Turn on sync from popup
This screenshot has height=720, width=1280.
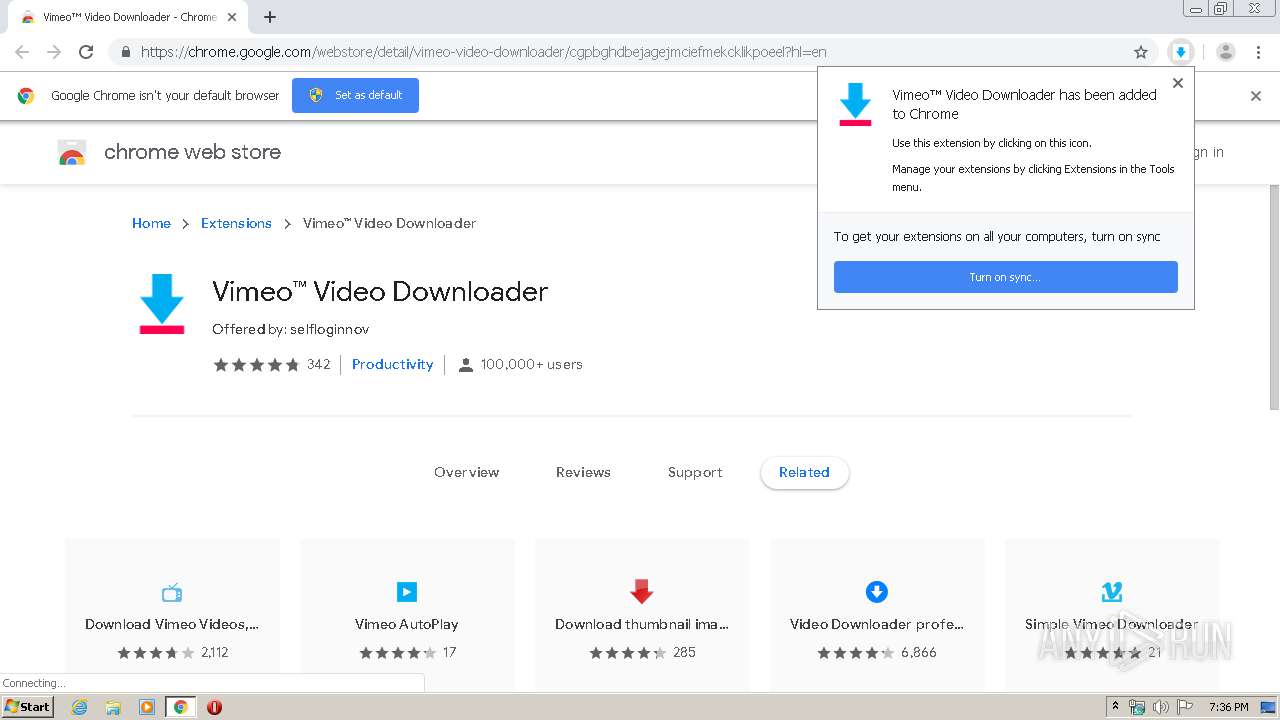point(1005,277)
